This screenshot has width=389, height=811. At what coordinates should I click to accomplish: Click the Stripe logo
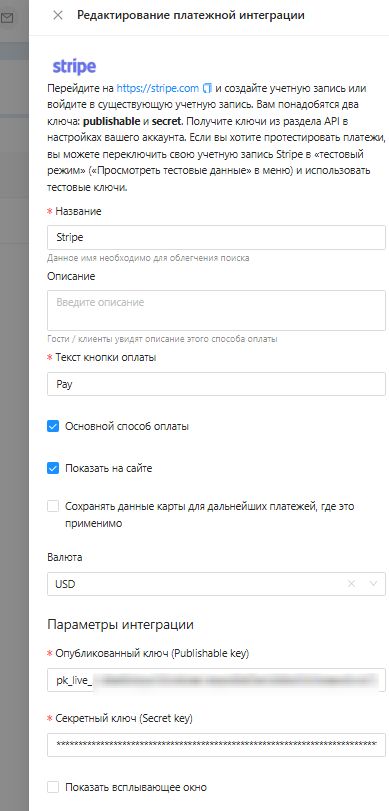74,66
